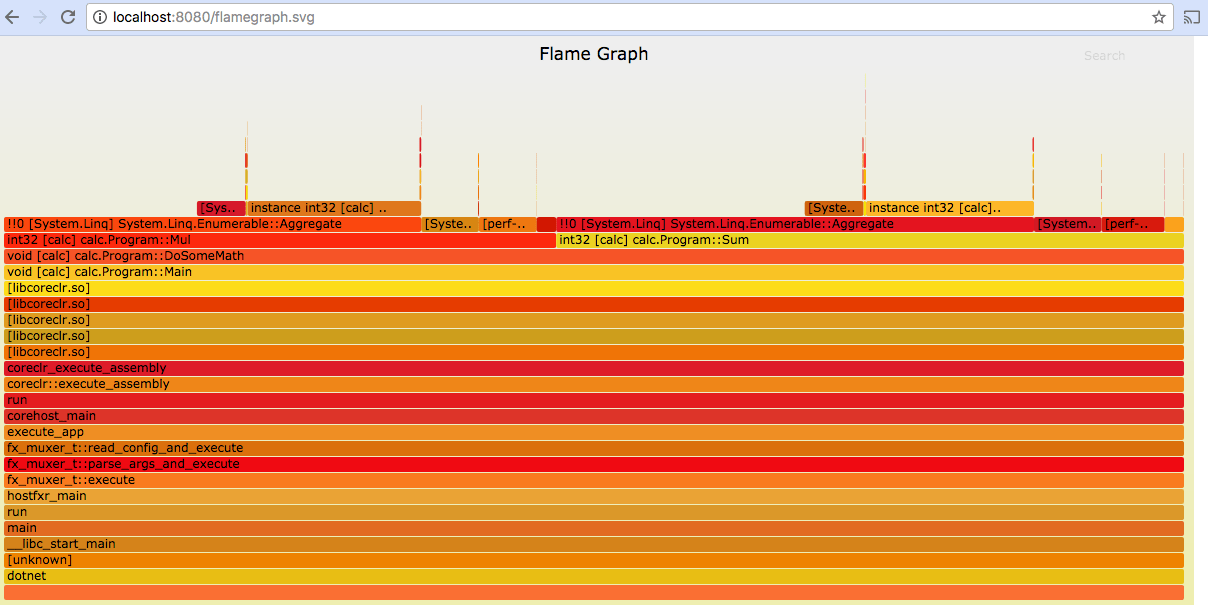1208x605 pixels.
Task: Click "[perf-.." frame above Sum
Action: click(x=1133, y=224)
